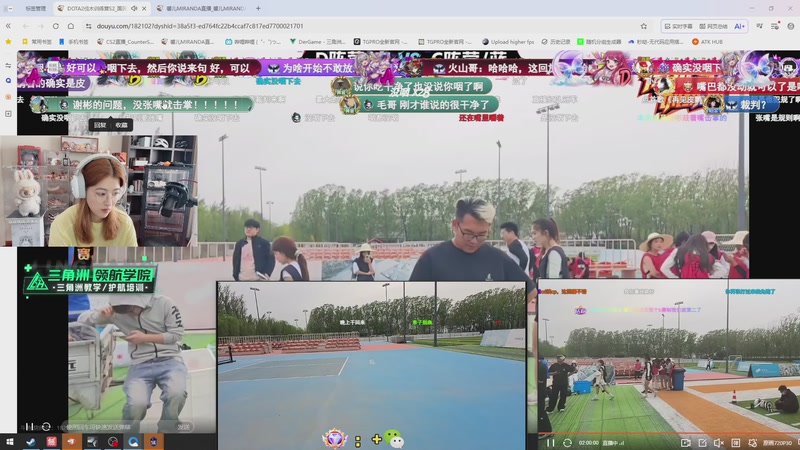
Task: Open site information icon in address bar
Action: pyautogui.click(x=88, y=26)
